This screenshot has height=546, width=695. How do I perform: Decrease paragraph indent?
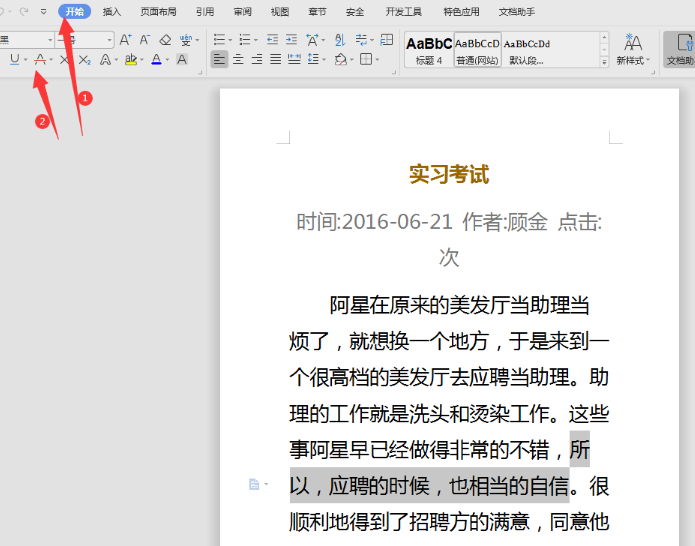[x=272, y=40]
